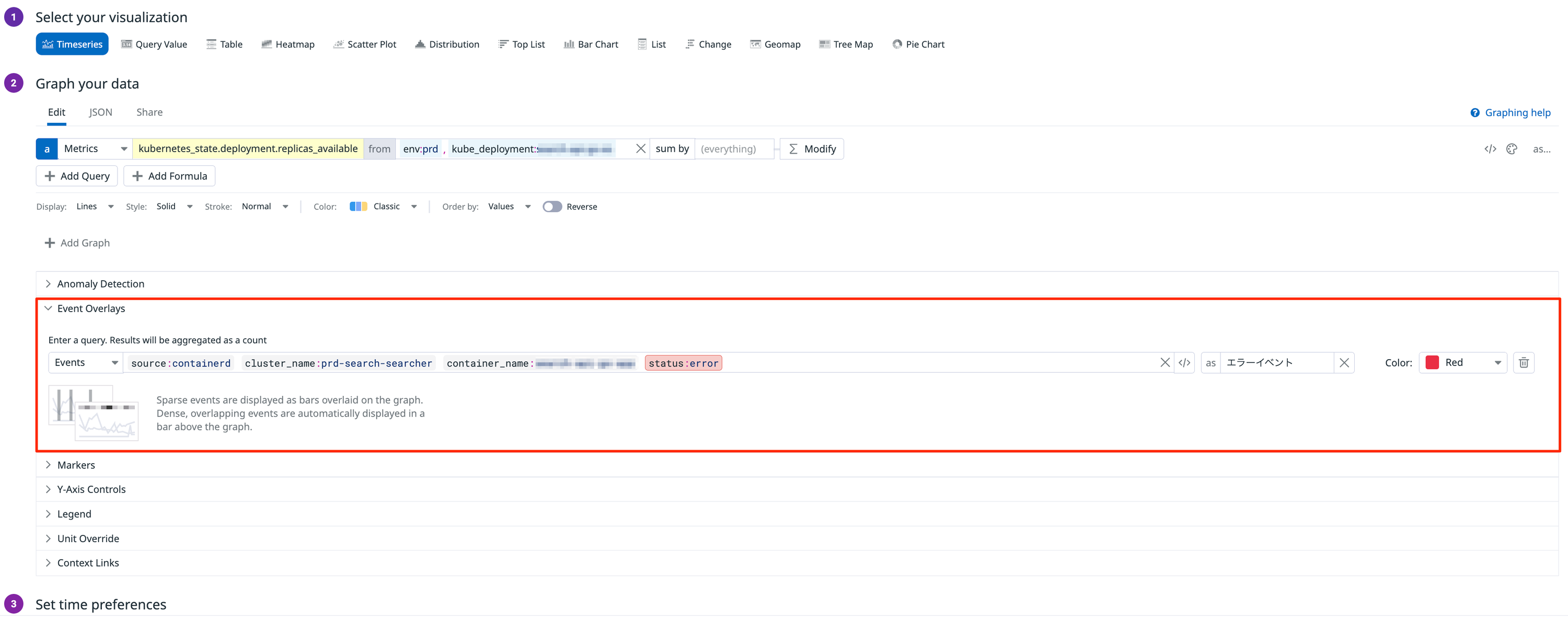Viewport: 1568px width, 619px height.
Task: Switch the event overlay query to code mode
Action: (1184, 362)
